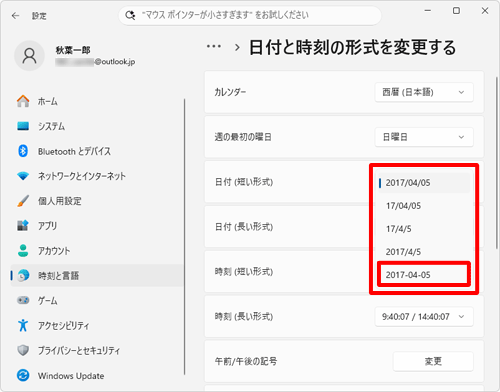Open アプリ label in sidebar

coord(47,226)
